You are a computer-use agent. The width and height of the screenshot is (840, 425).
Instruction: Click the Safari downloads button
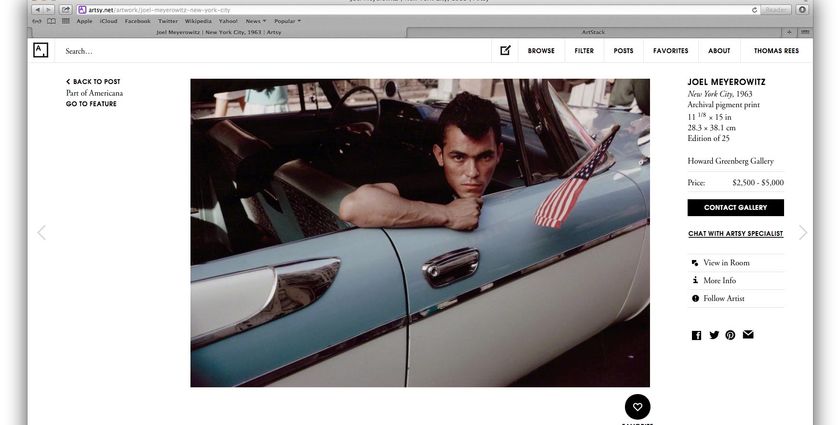tap(802, 10)
